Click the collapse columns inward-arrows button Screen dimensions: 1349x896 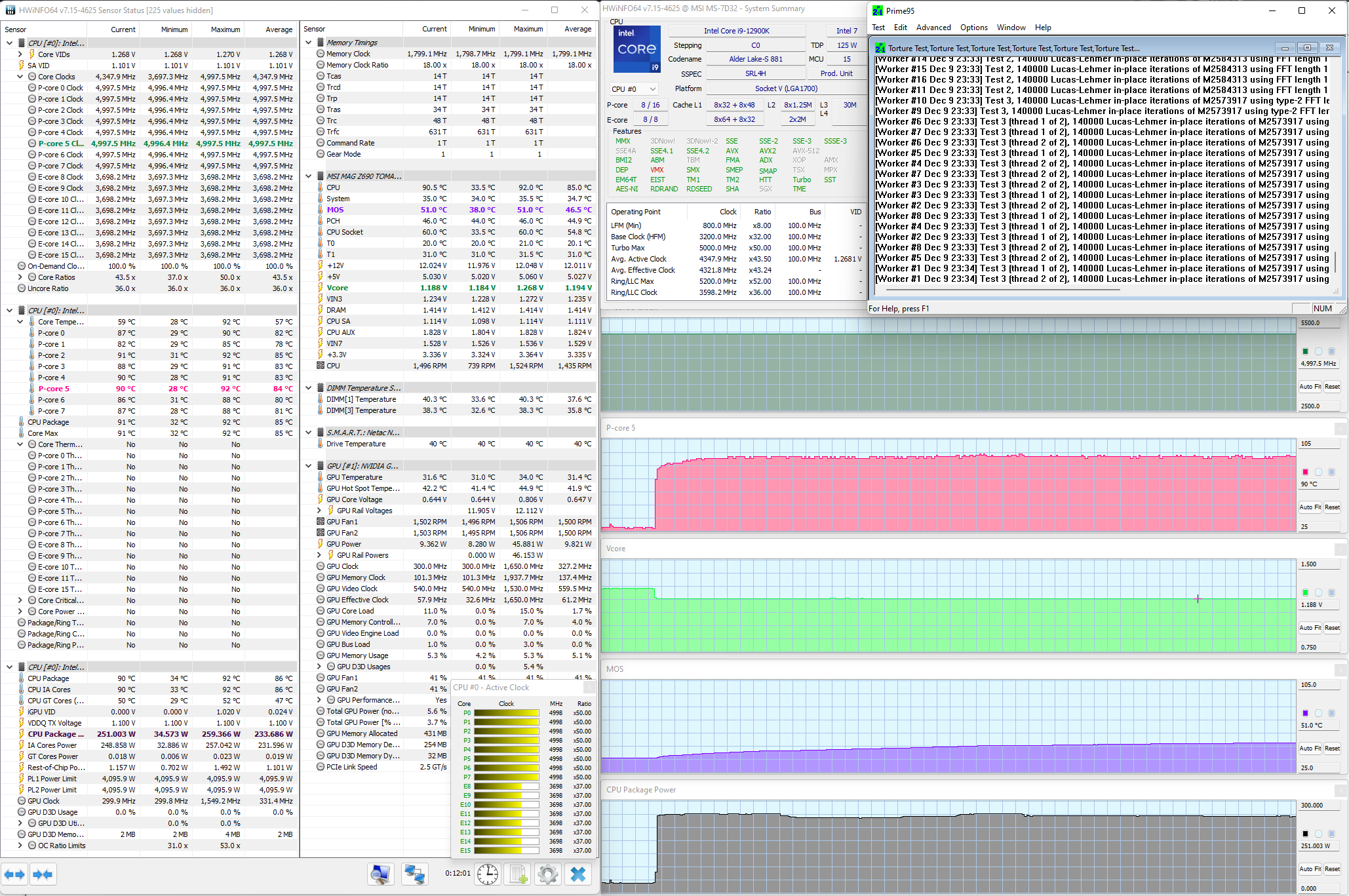pos(43,874)
